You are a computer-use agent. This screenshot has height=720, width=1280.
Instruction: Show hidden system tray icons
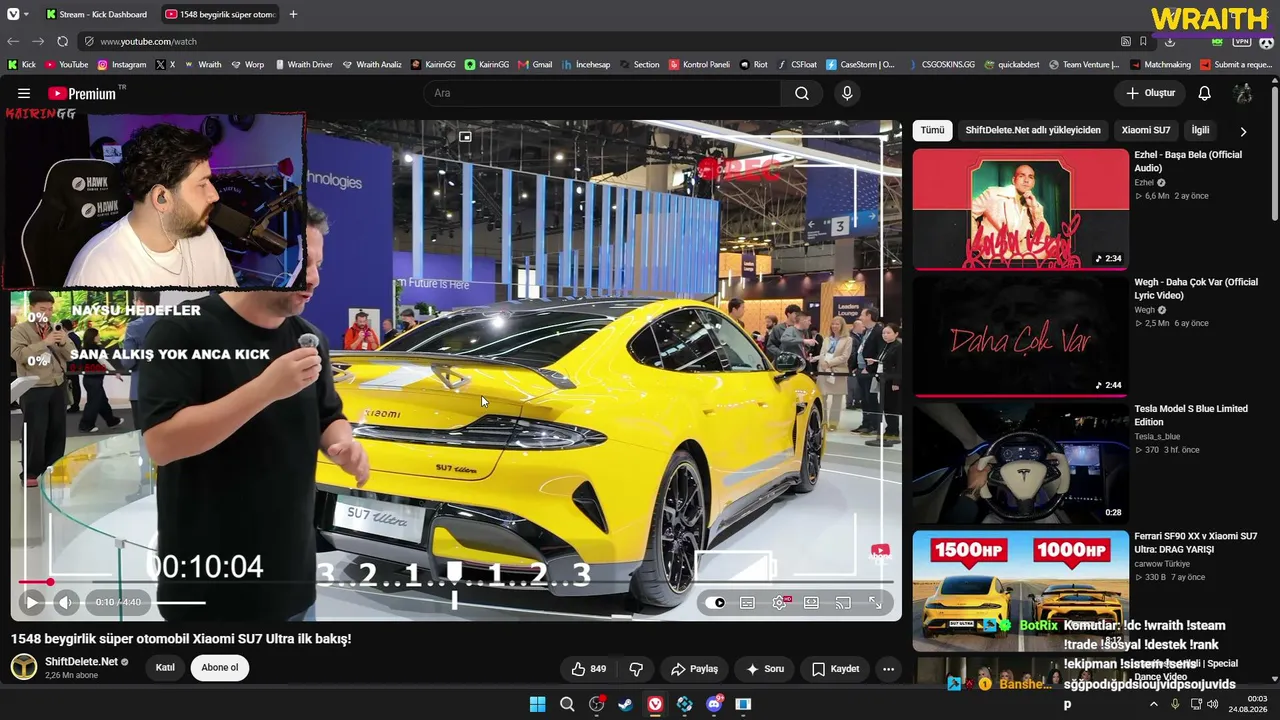[1153, 704]
